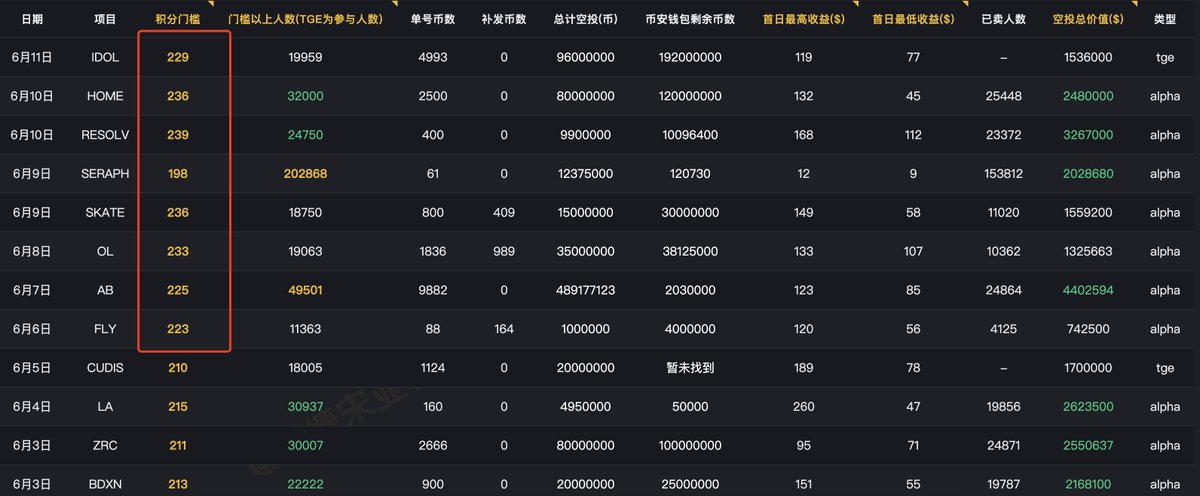Select the FLY threshold value 223
This screenshot has height=496, width=1200.
178,329
